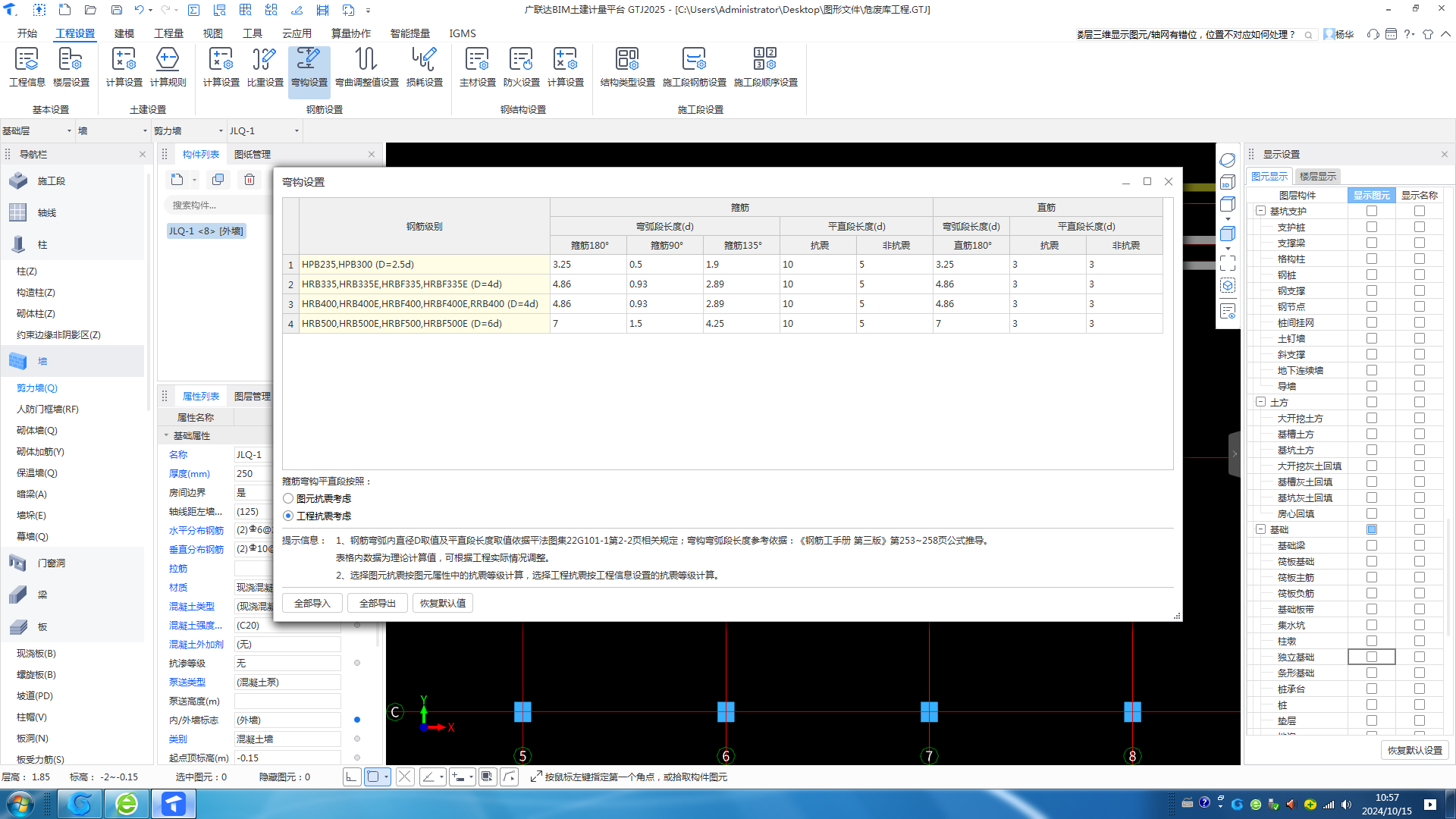Open the Windows Start menu

(20, 804)
